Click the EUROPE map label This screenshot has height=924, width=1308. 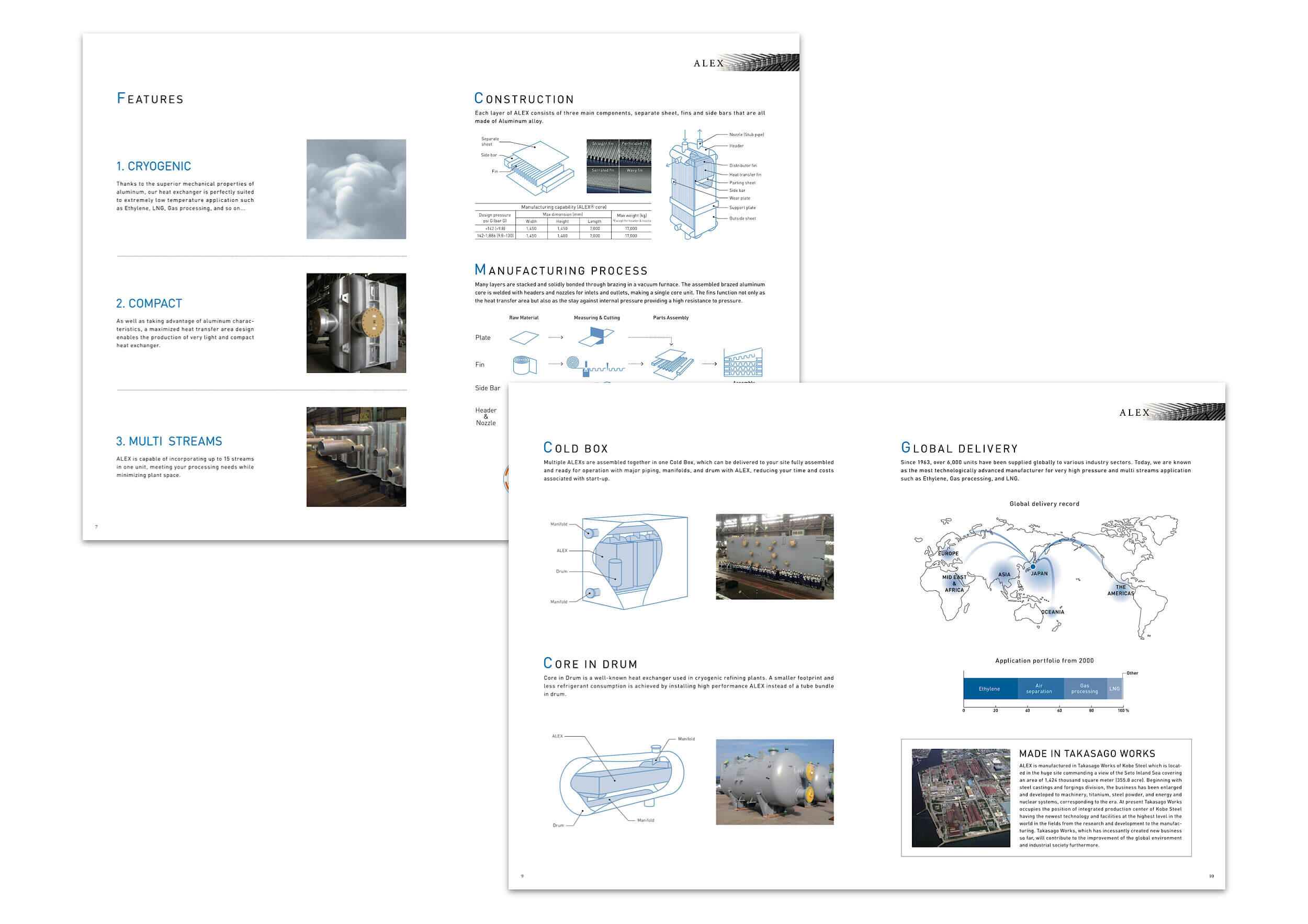click(949, 553)
